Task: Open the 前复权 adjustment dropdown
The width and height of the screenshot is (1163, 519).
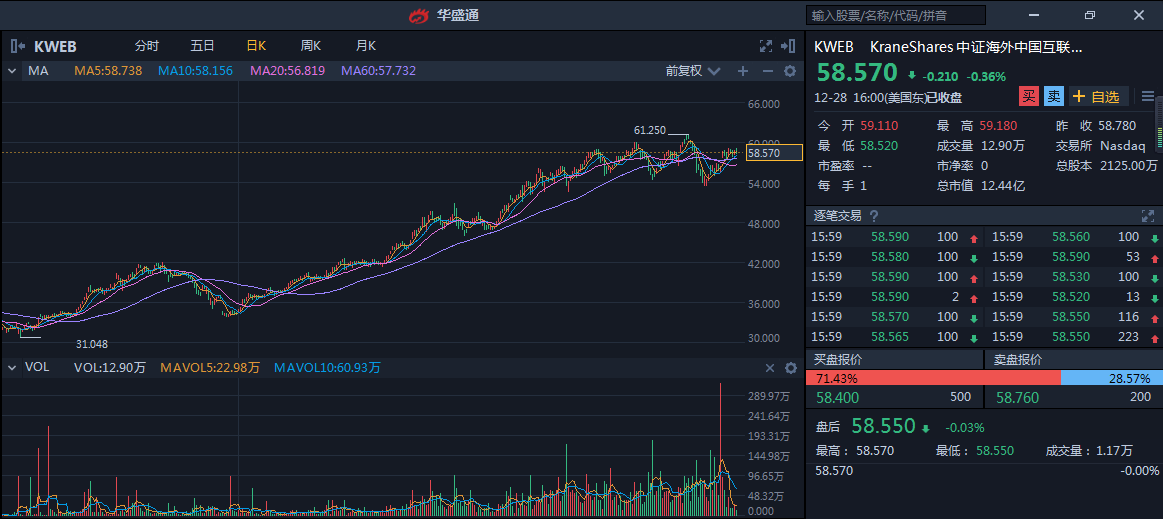Action: coord(692,71)
